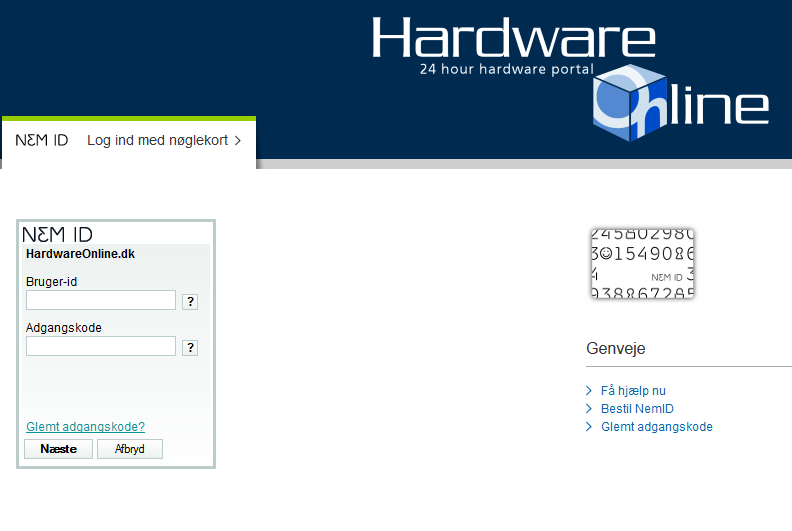Click the Adgangskode label
This screenshot has height=531, width=792.
tap(64, 327)
